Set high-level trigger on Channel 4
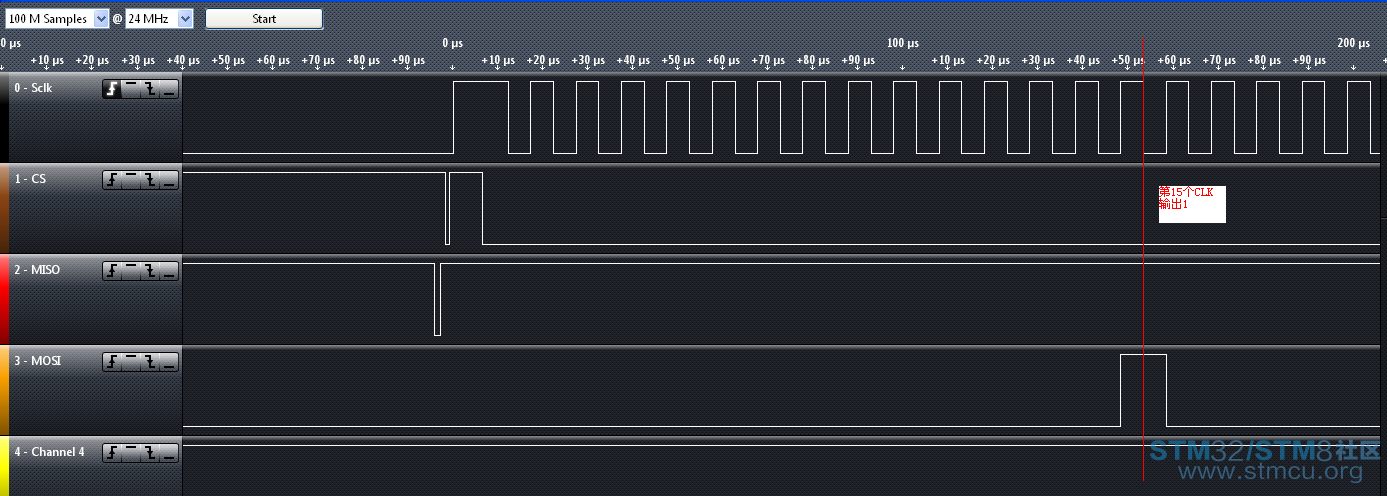Image resolution: width=1387 pixels, height=496 pixels. [x=131, y=453]
